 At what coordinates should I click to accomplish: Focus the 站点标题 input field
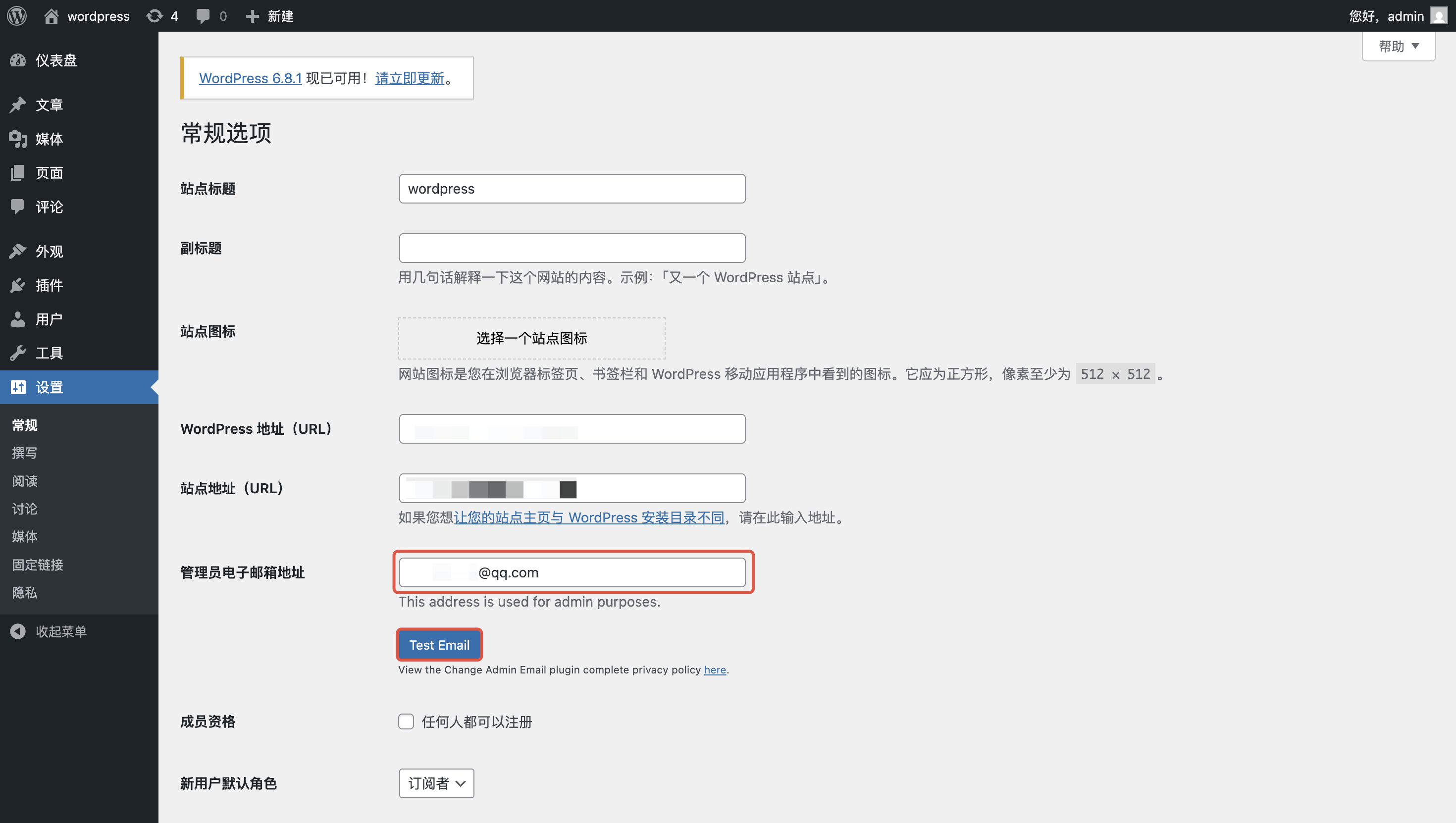pyautogui.click(x=572, y=188)
